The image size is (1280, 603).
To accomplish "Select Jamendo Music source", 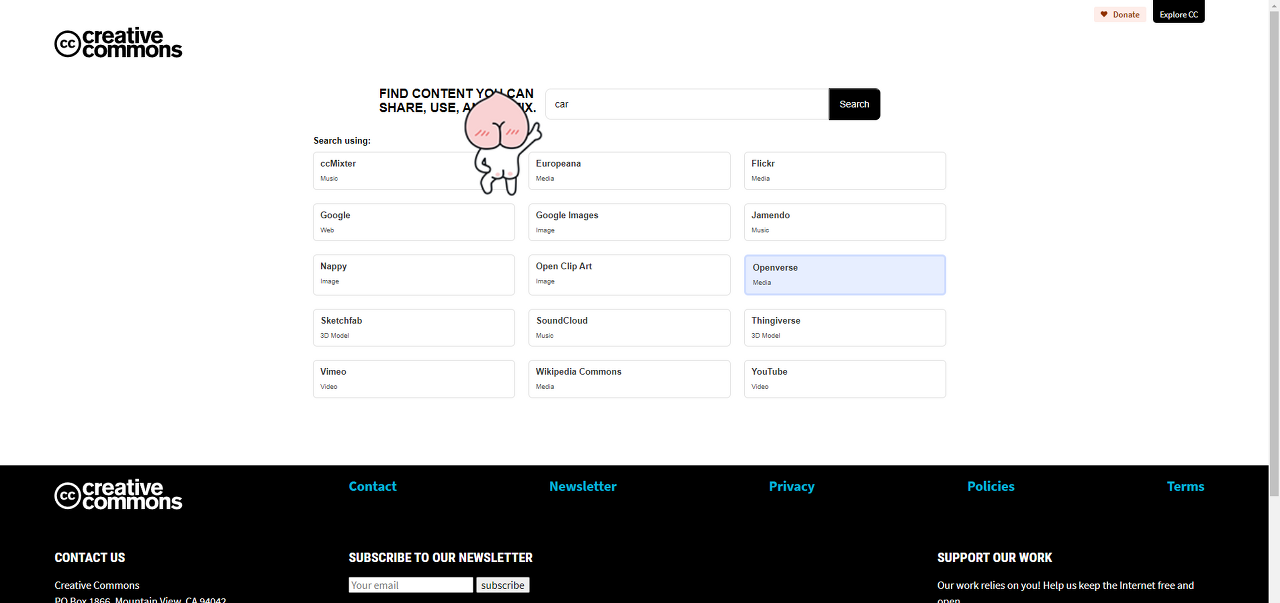I will tap(845, 222).
